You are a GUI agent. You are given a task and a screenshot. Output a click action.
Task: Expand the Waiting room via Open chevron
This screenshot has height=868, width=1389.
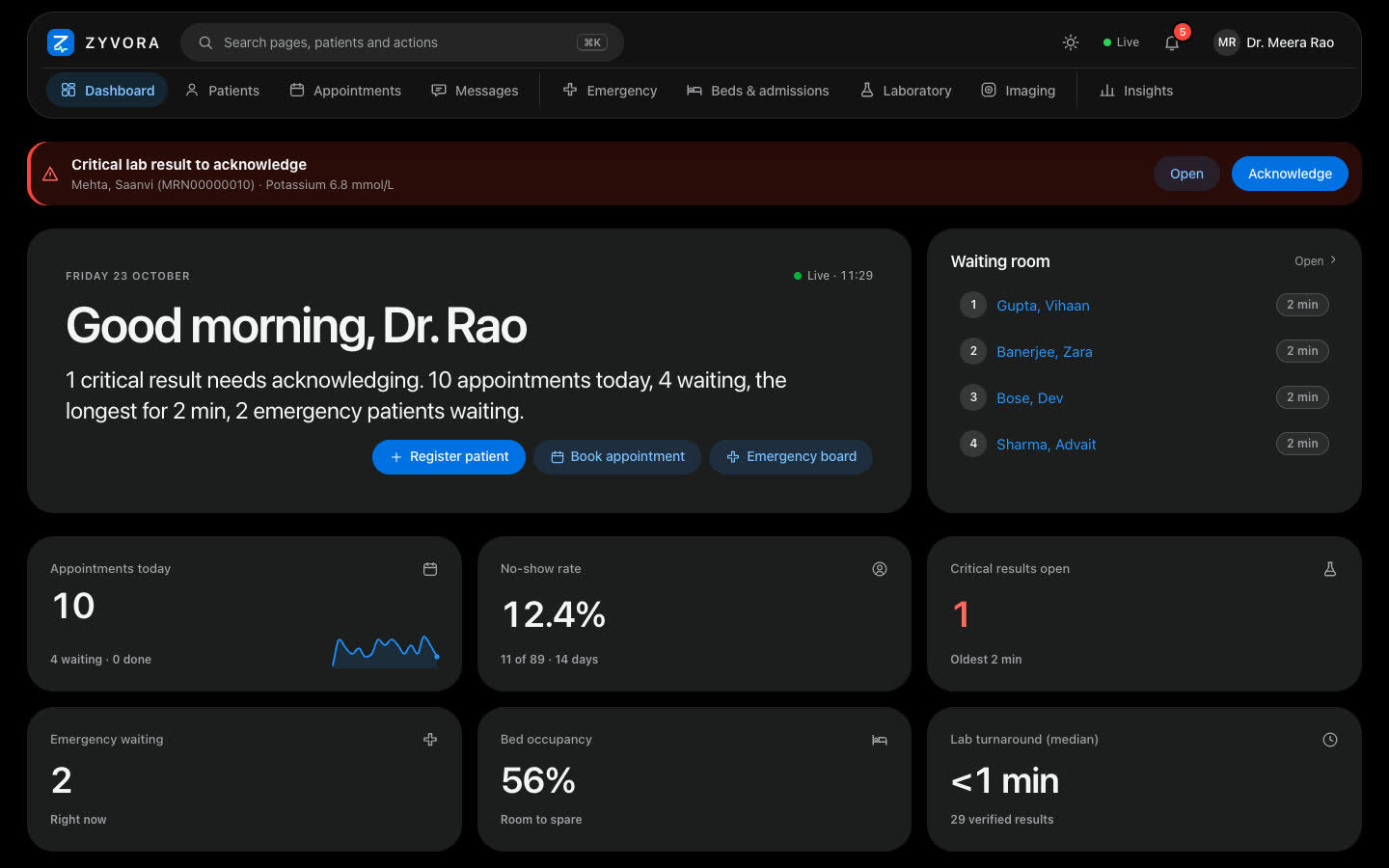pos(1316,260)
